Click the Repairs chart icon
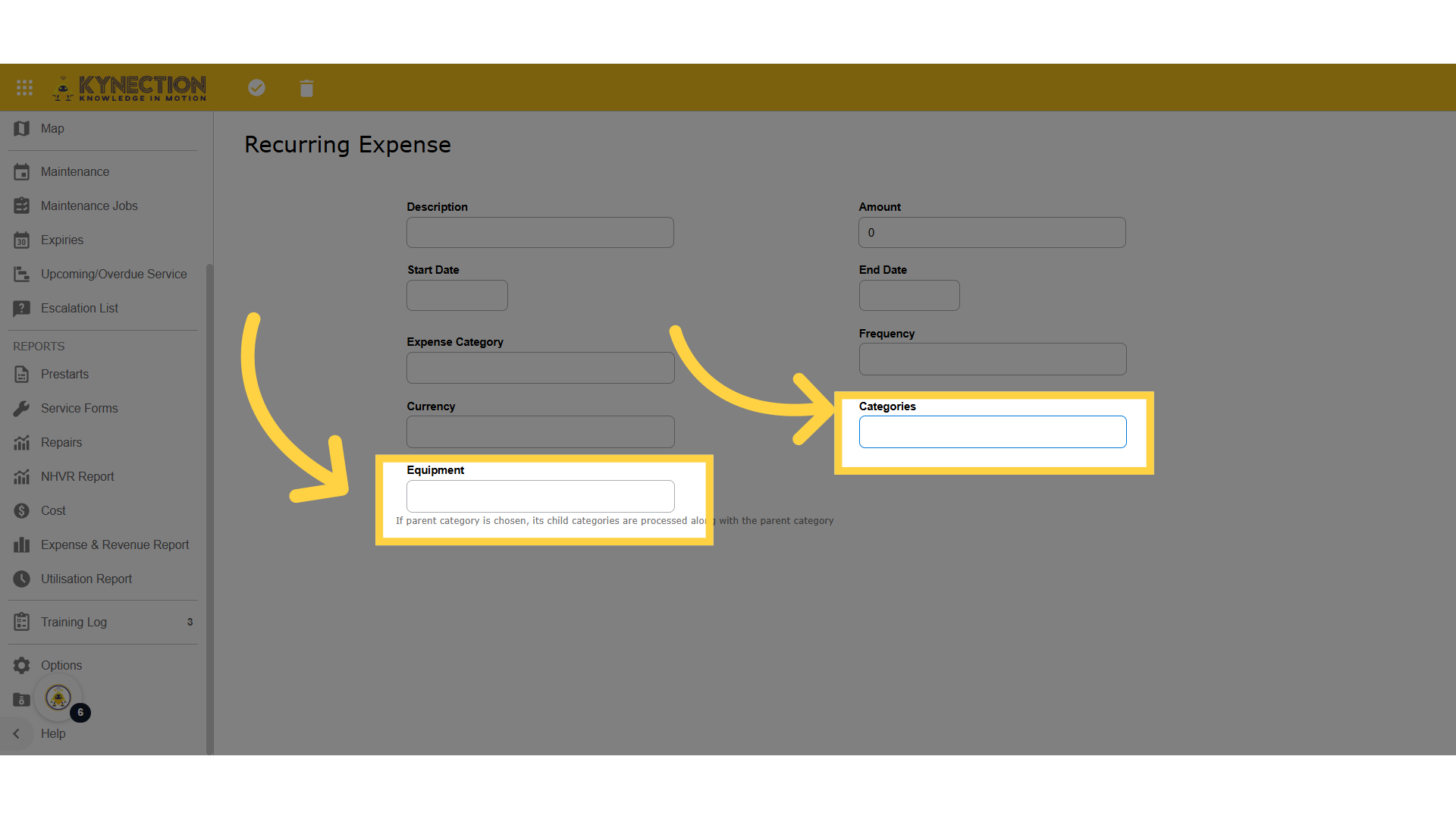The width and height of the screenshot is (1456, 819). (22, 443)
